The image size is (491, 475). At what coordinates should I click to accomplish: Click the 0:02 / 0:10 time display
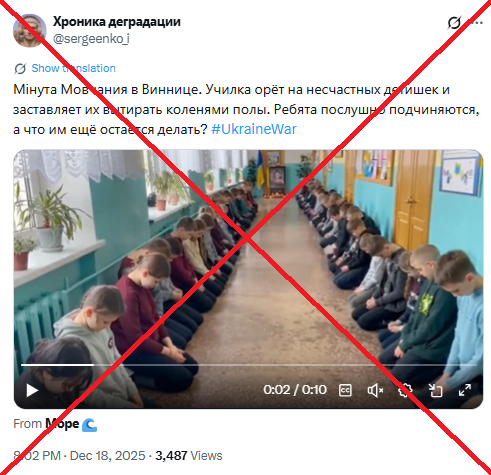click(x=295, y=390)
